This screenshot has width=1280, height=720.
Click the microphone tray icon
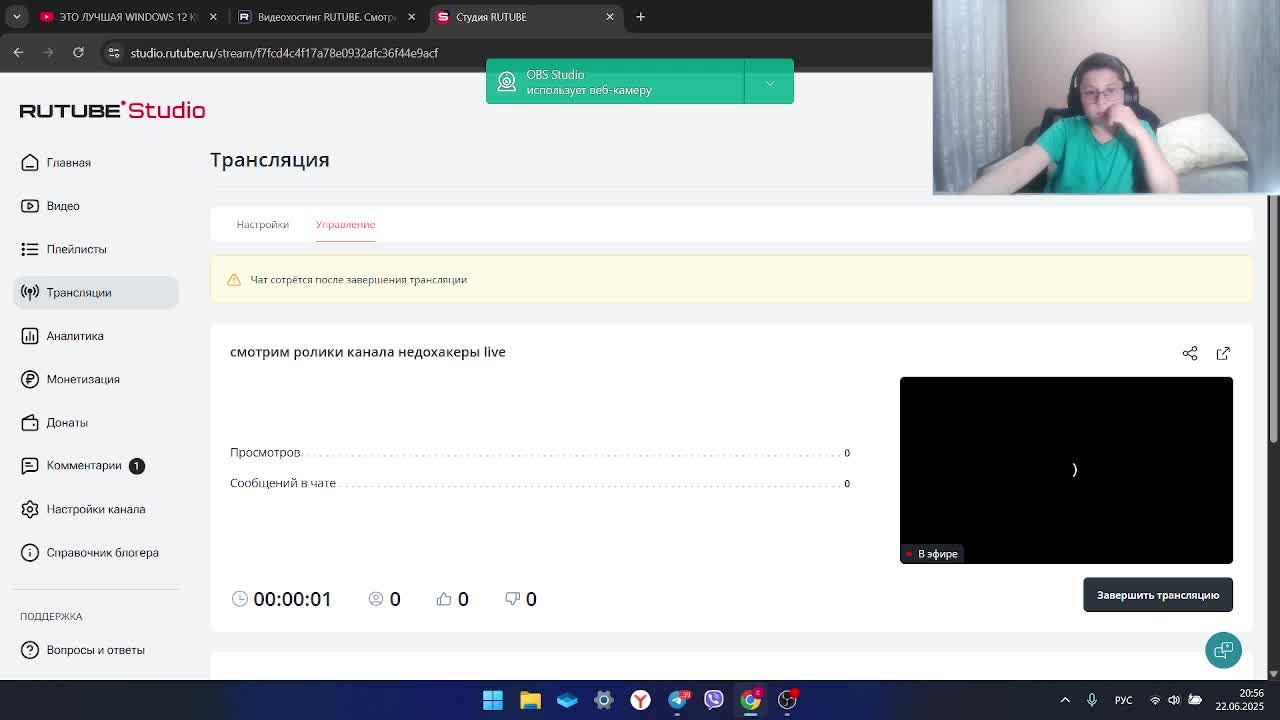1092,700
